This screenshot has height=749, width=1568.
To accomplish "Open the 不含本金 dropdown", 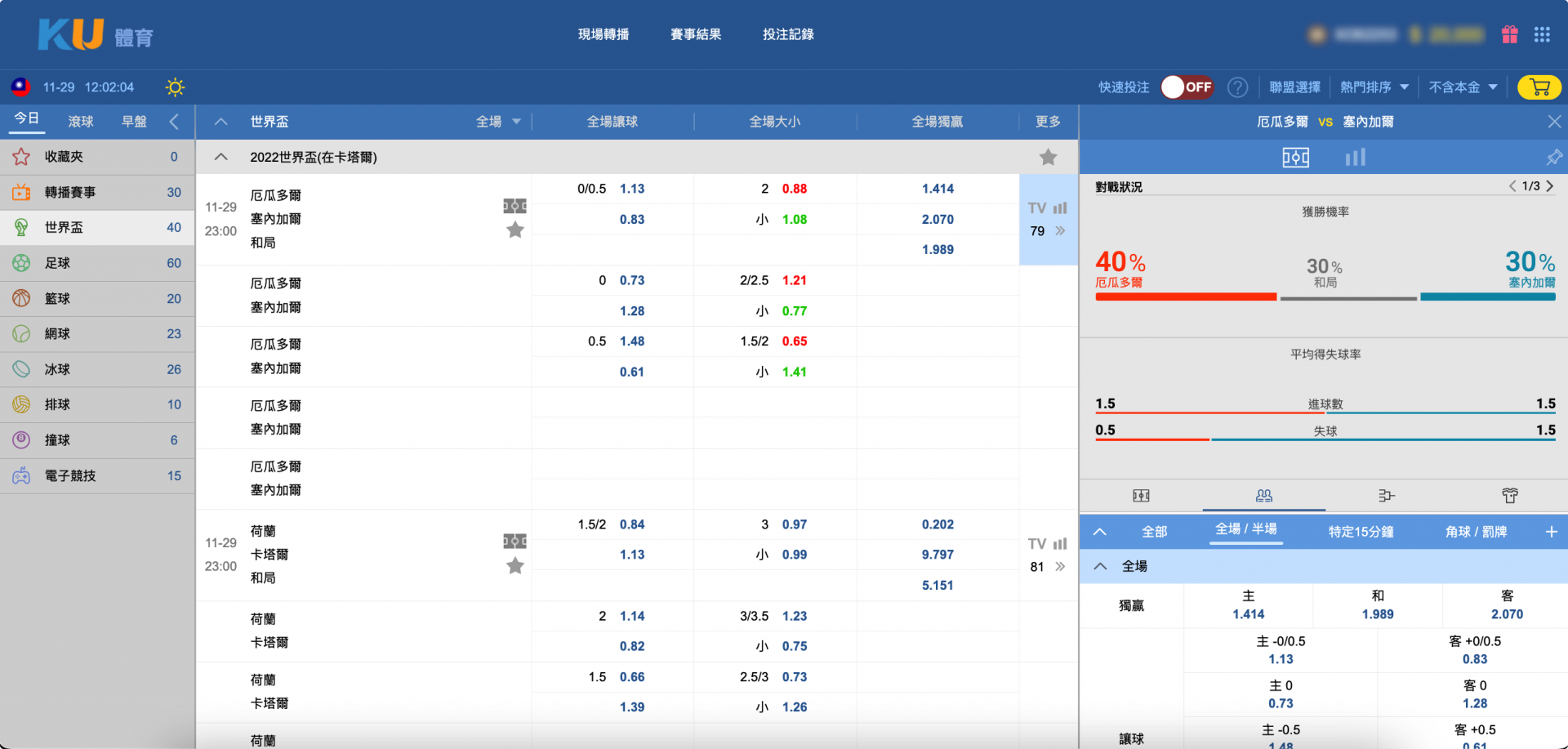I will click(x=1463, y=87).
